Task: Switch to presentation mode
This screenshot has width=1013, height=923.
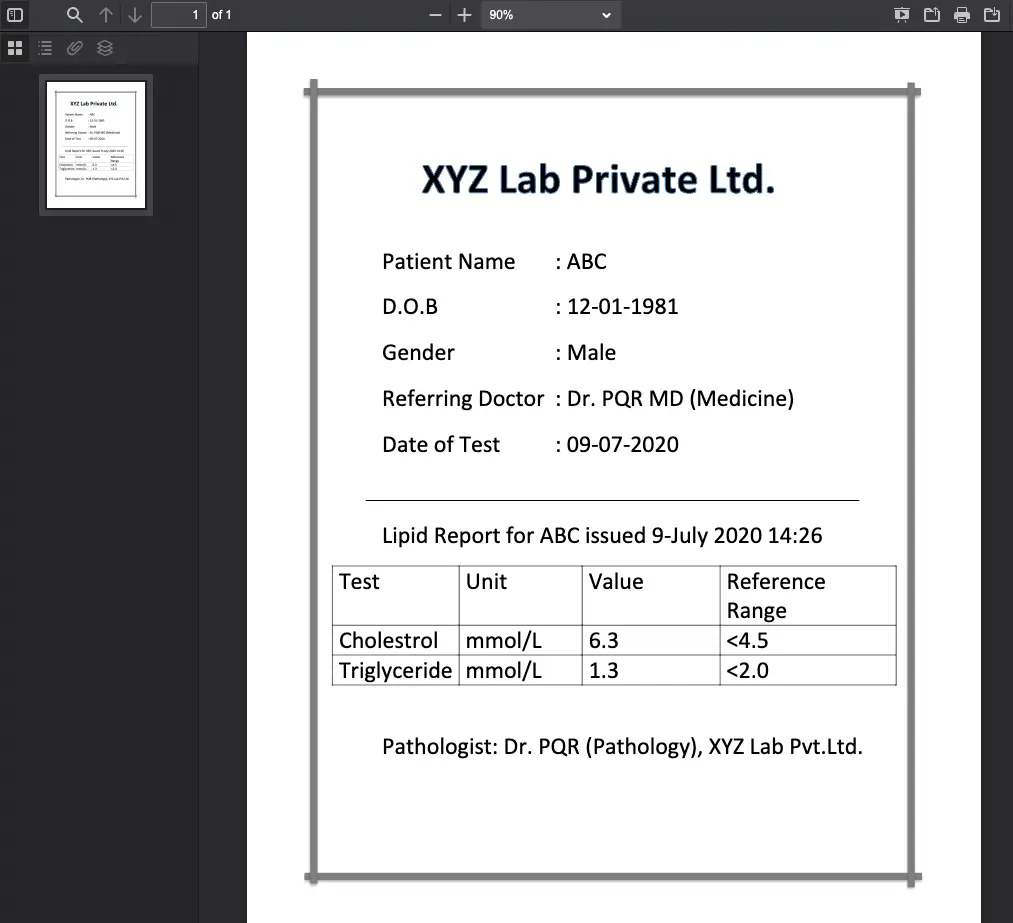Action: tap(902, 14)
